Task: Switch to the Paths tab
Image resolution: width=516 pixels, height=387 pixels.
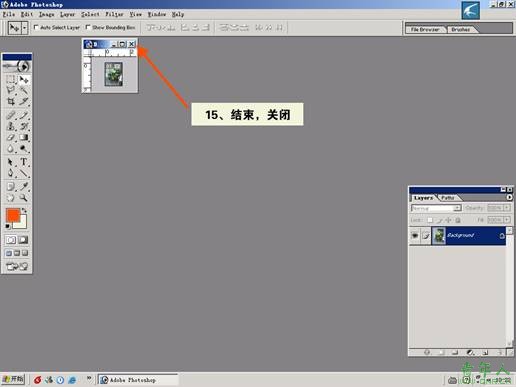Action: [448, 198]
